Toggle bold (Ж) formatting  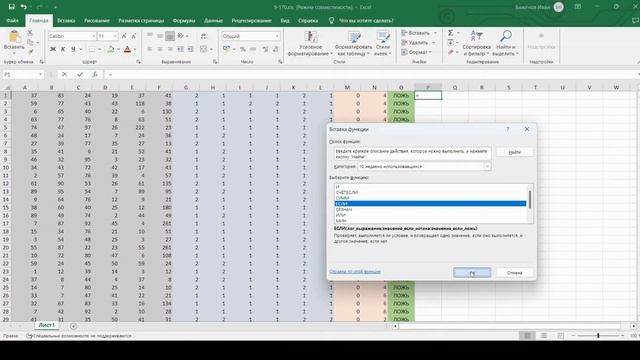(x=53, y=49)
